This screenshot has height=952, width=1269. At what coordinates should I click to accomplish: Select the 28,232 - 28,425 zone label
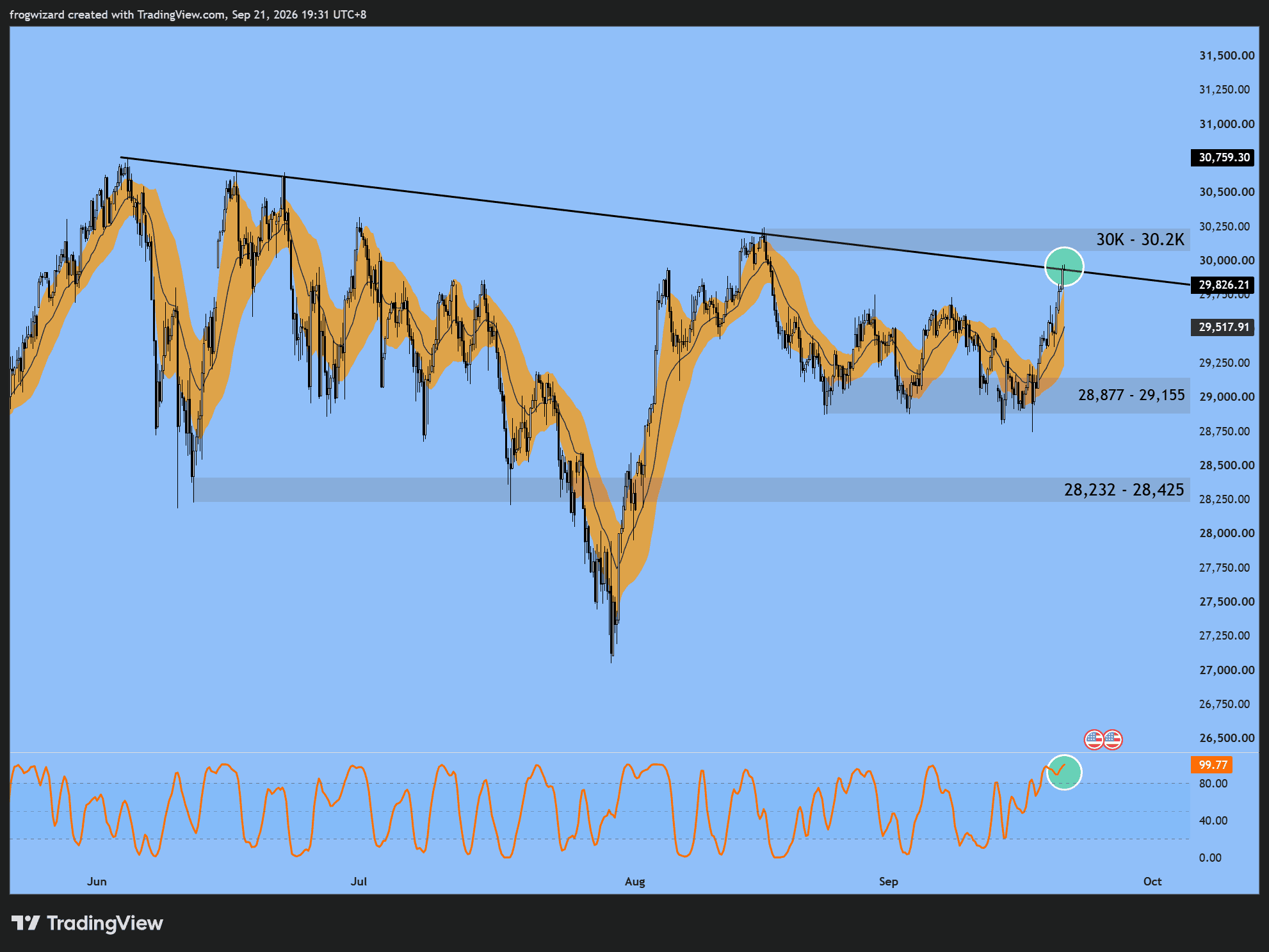coord(1124,490)
